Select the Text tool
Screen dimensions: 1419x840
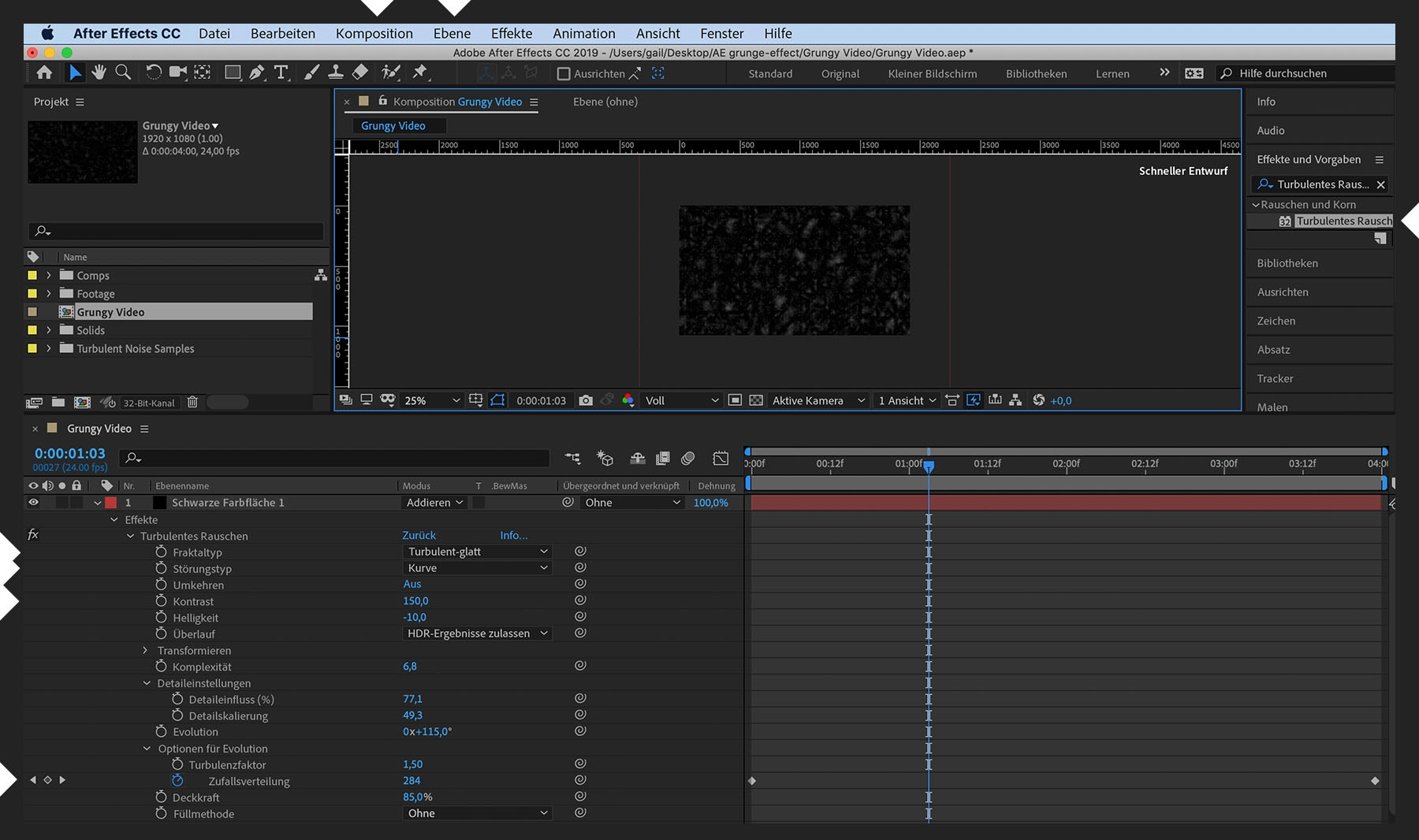[x=281, y=72]
